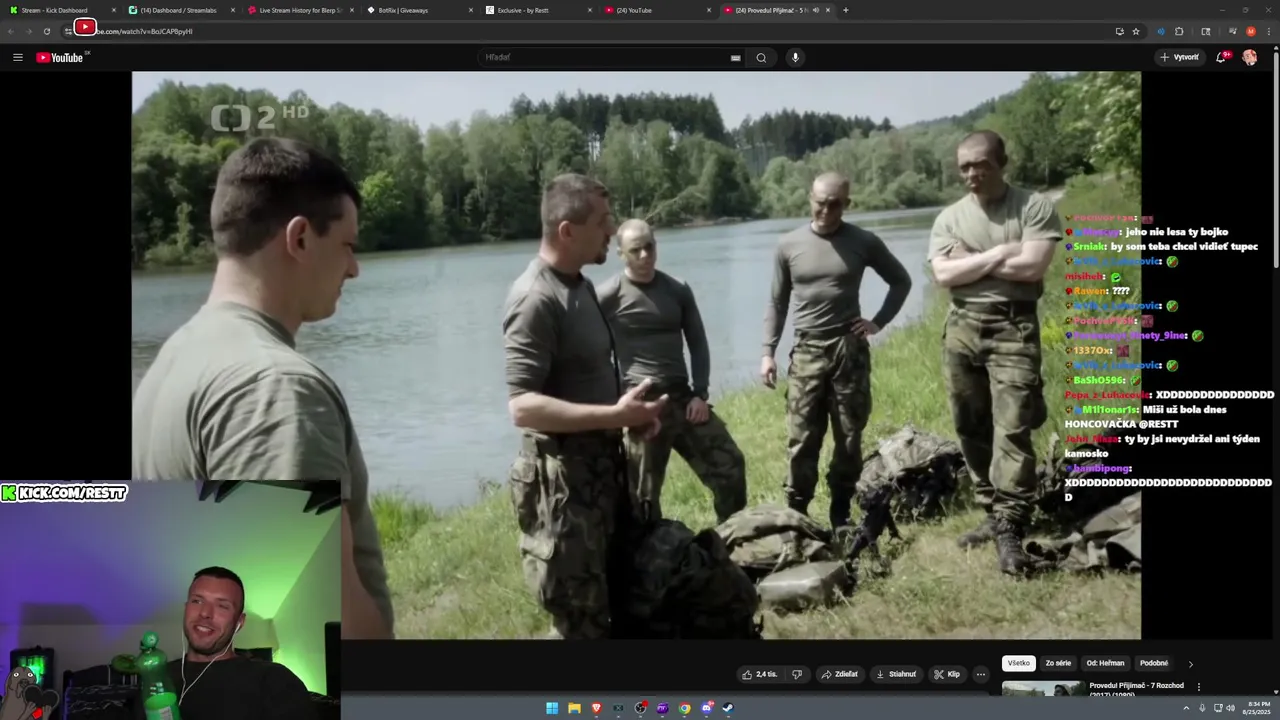Open Steam from the taskbar

pyautogui.click(x=728, y=708)
